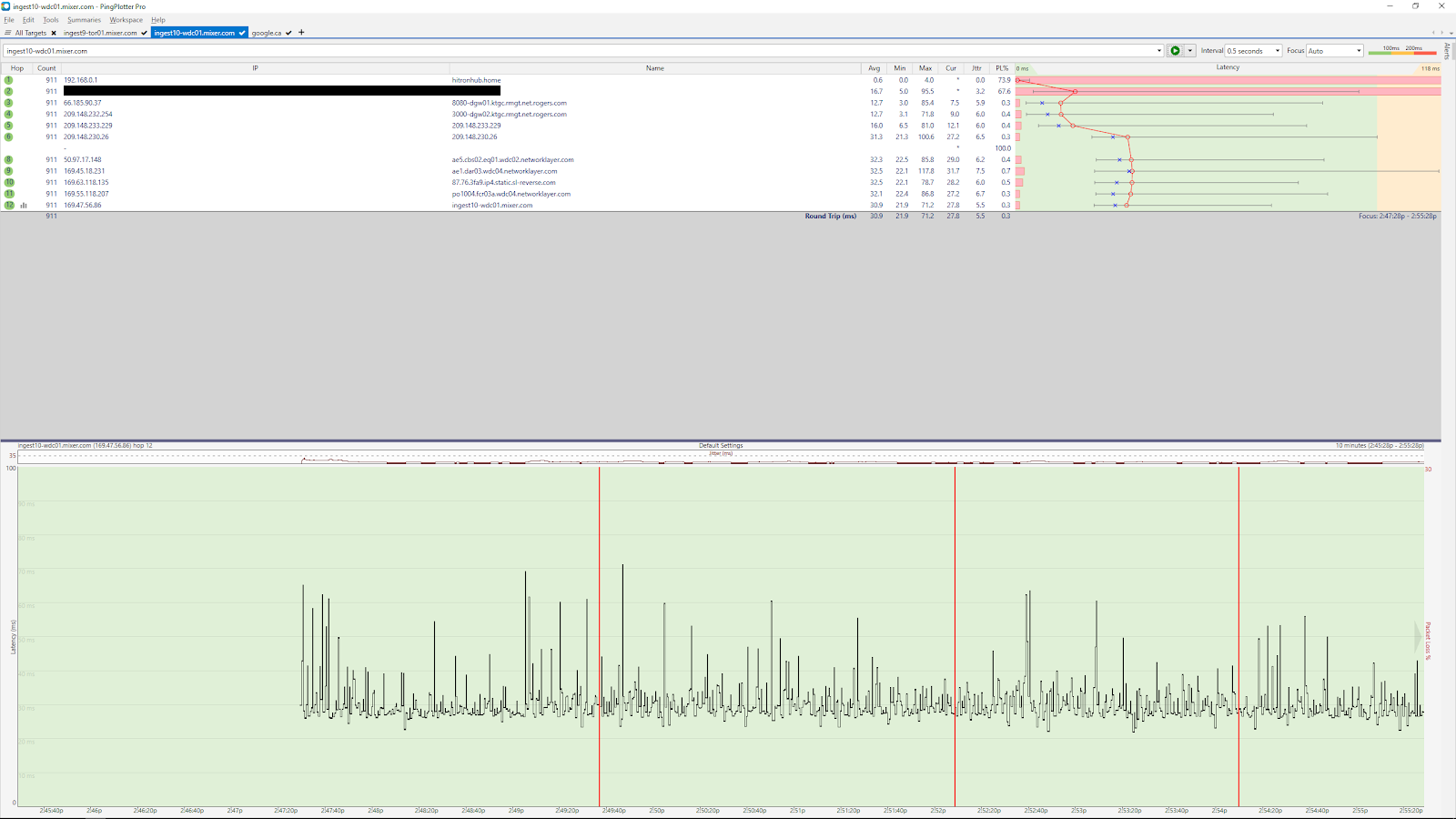Click the Name column header
This screenshot has height=819, width=1456.
point(655,68)
